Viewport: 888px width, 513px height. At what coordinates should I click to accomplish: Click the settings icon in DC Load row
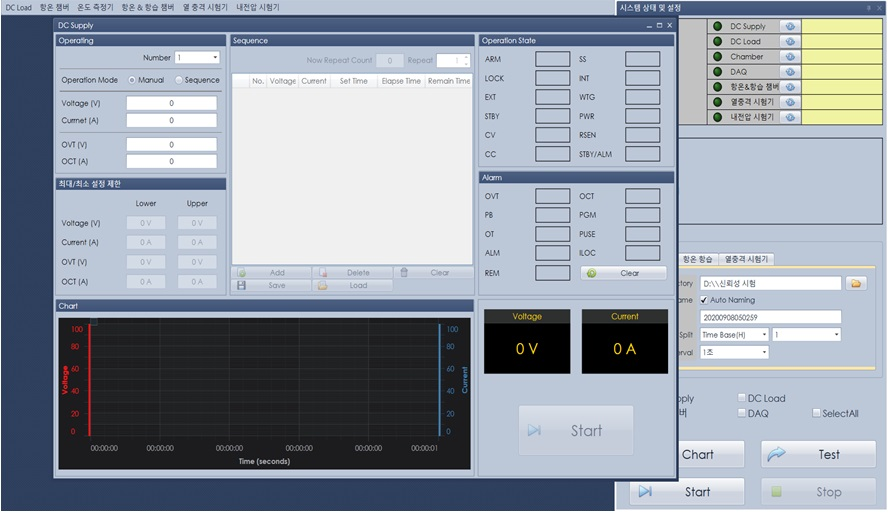790,42
